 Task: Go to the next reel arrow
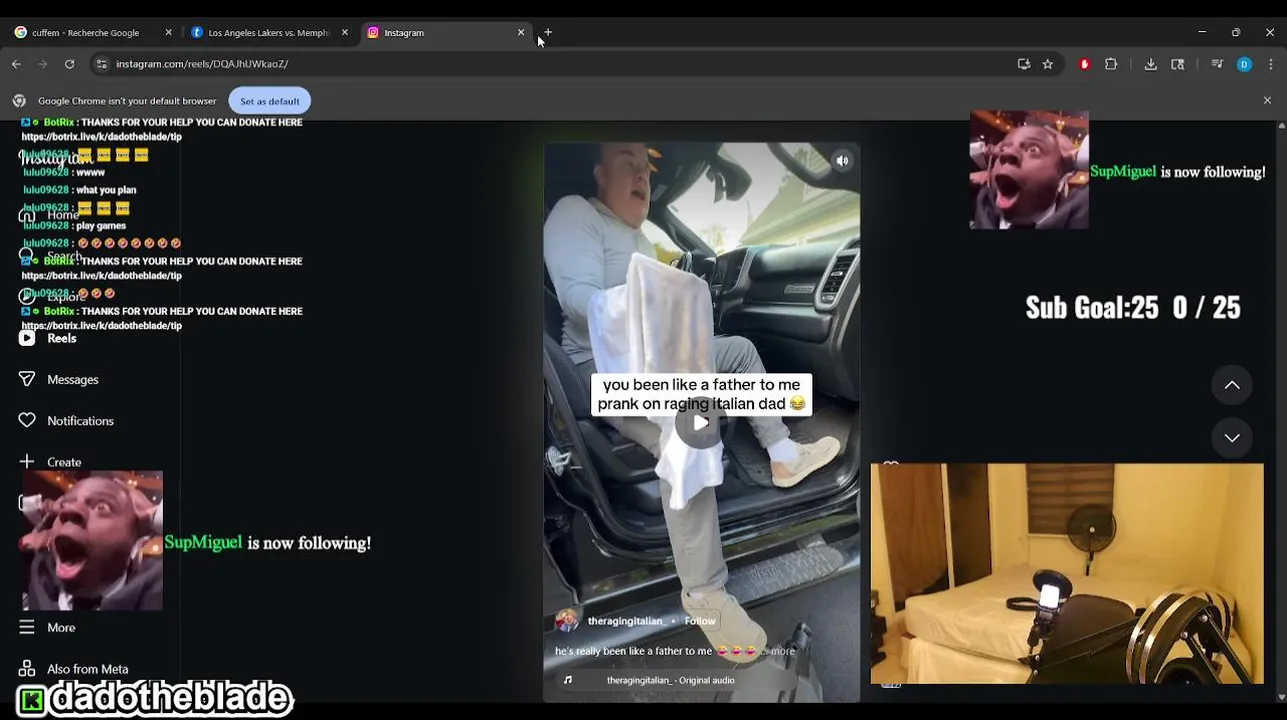(x=1232, y=438)
